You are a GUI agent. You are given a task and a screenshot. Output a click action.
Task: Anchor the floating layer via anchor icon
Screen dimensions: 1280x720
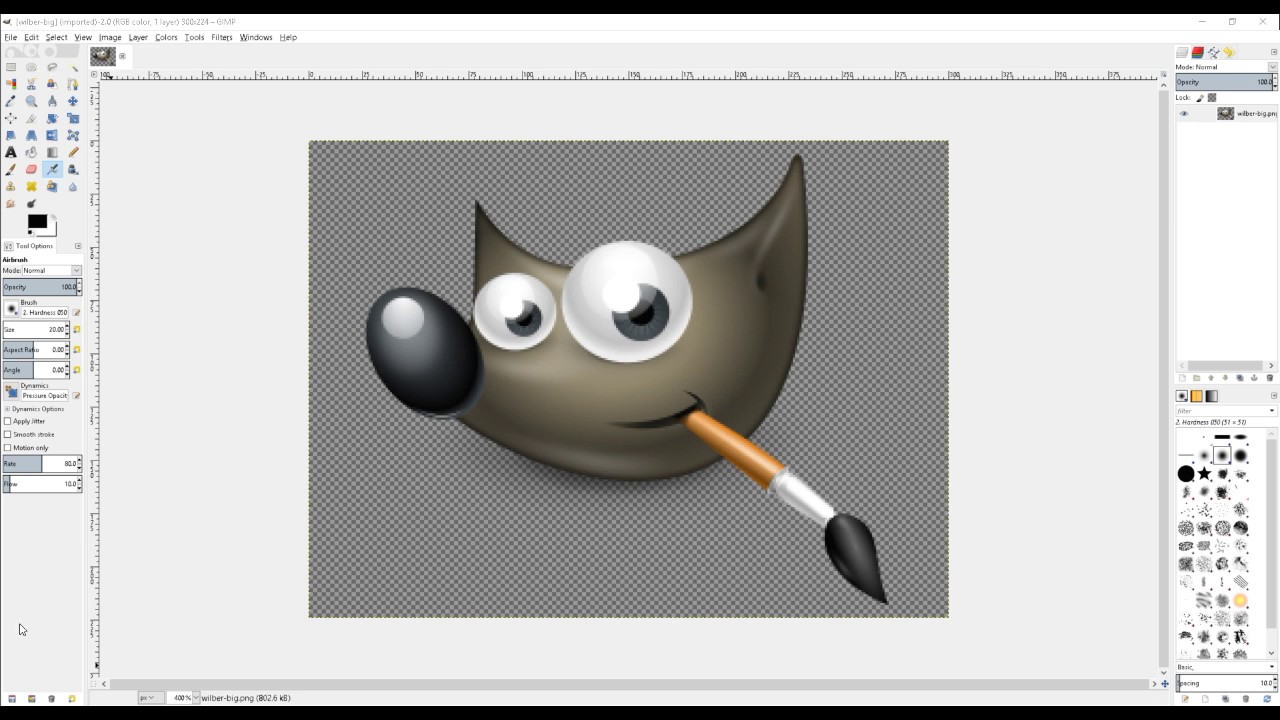(x=1254, y=378)
